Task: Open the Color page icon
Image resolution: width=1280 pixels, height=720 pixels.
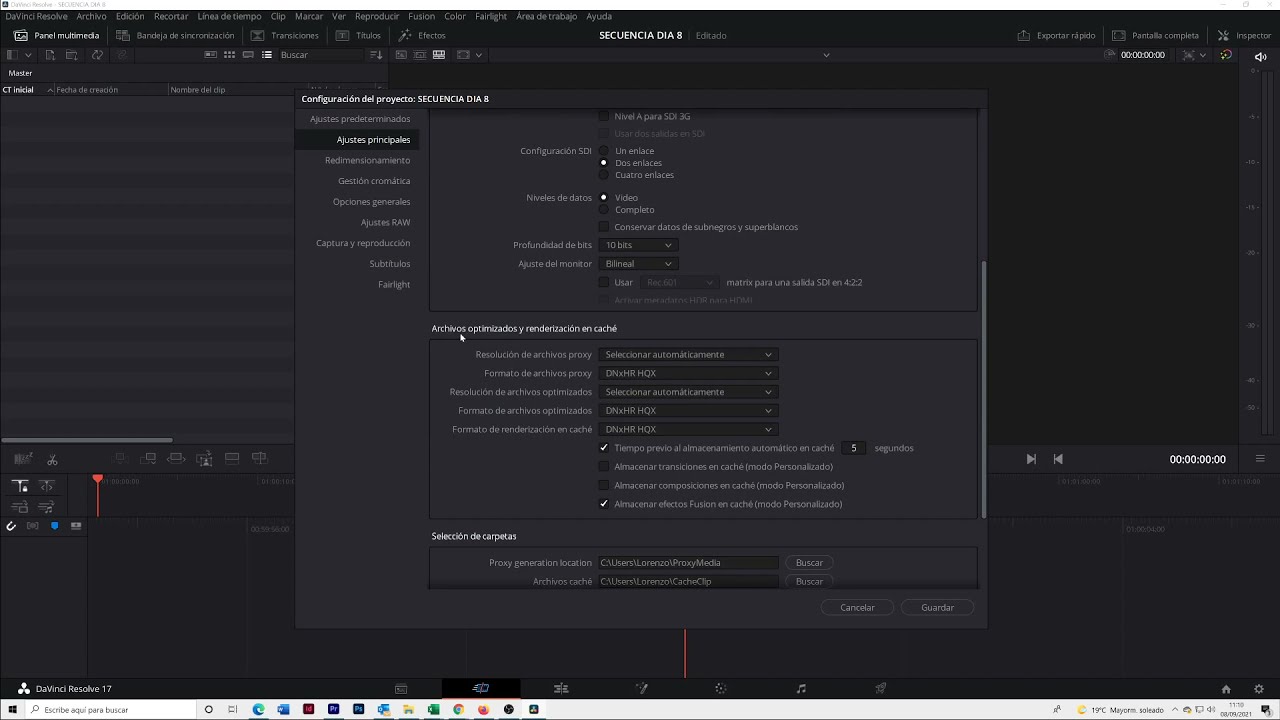Action: pos(721,688)
